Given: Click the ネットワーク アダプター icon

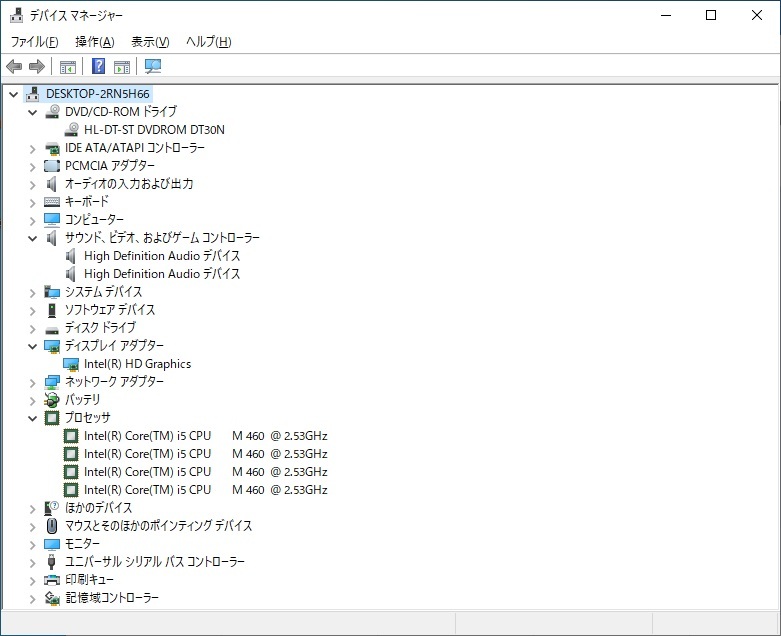Looking at the screenshot, I should [x=52, y=382].
